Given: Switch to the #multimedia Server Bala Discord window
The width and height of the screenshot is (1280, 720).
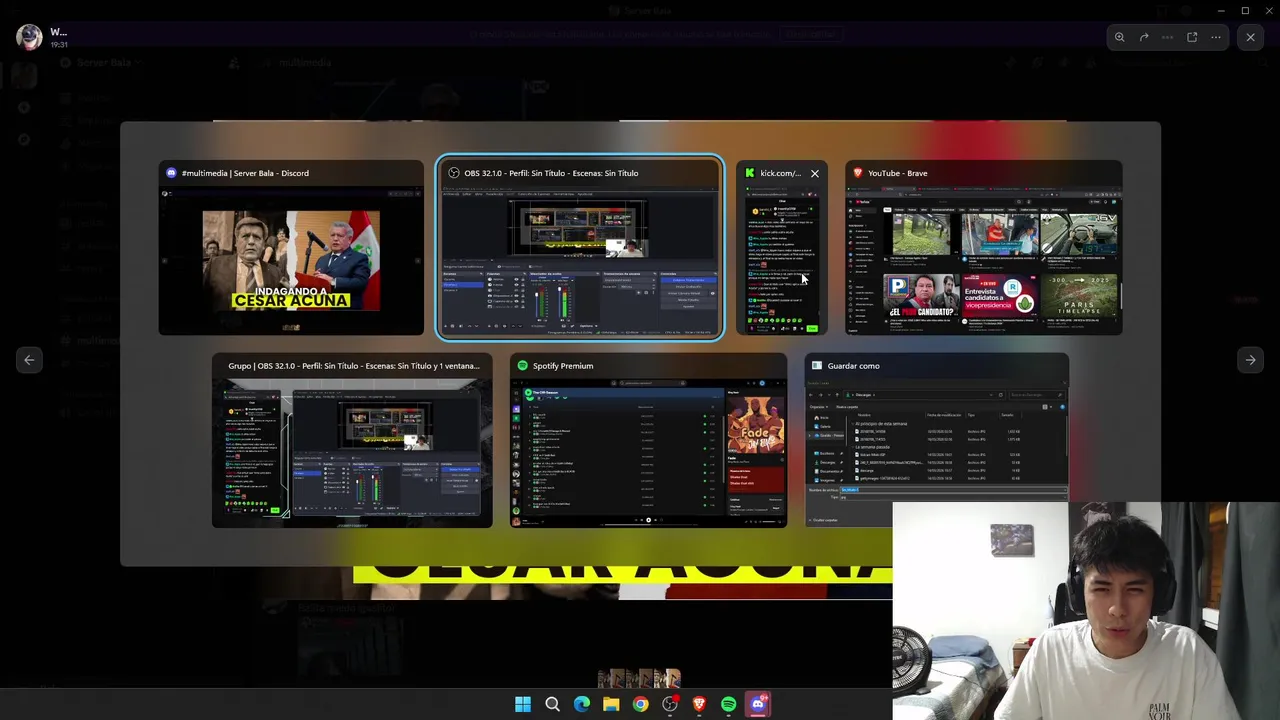Looking at the screenshot, I should coord(291,248).
